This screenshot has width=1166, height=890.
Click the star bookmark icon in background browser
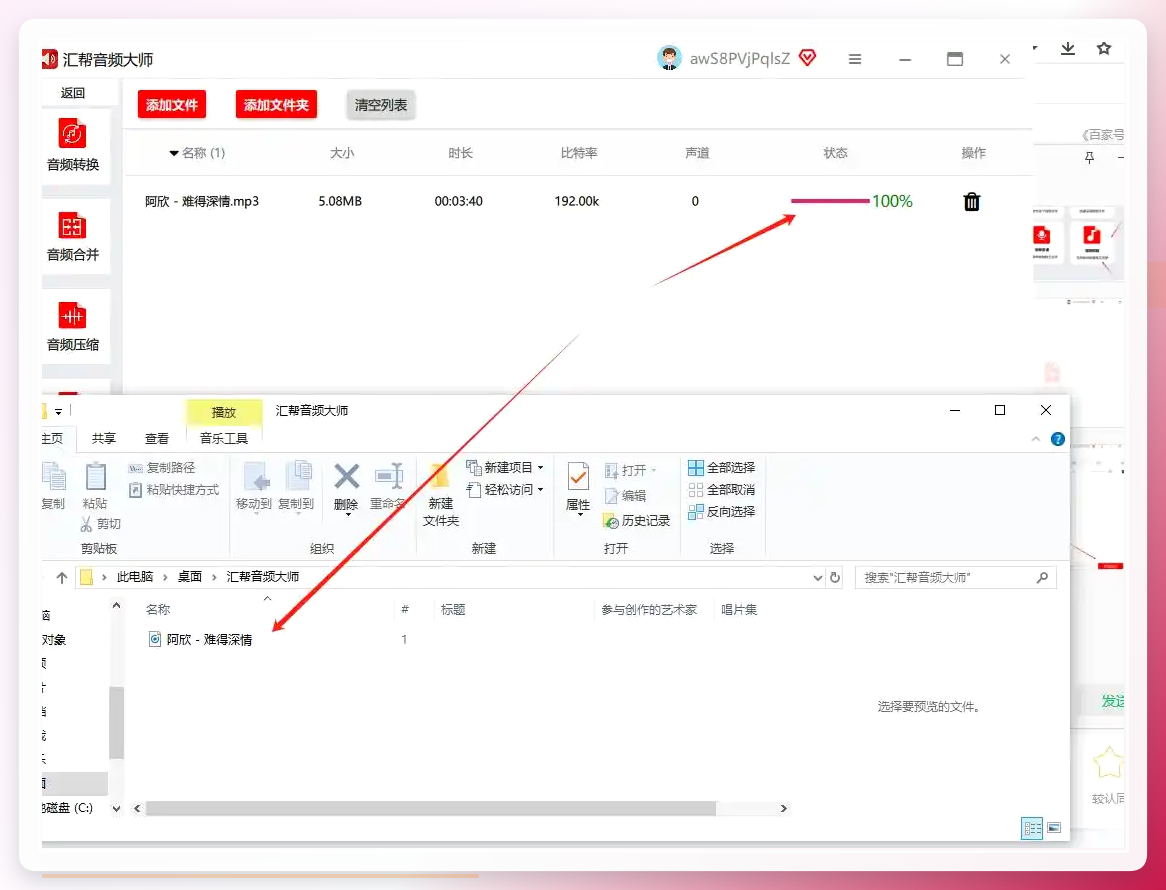(1104, 48)
